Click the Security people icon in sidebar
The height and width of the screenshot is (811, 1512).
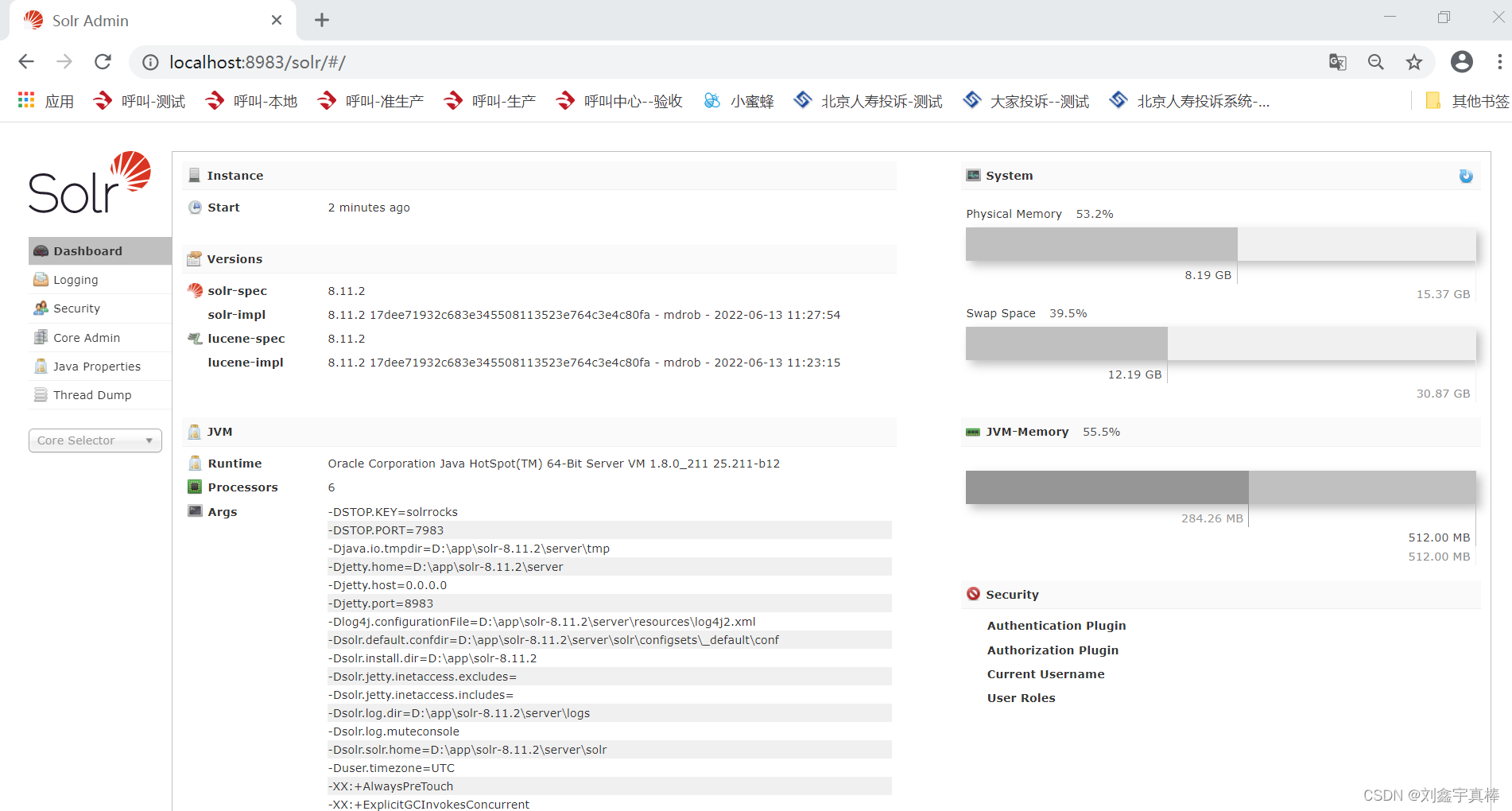click(x=41, y=308)
